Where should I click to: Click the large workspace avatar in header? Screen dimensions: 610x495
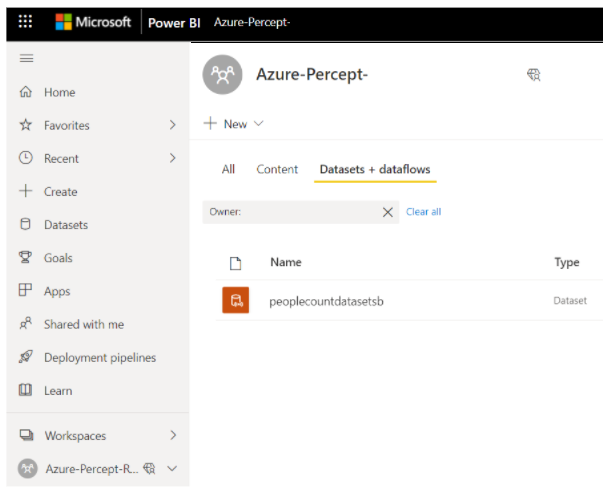(x=223, y=74)
